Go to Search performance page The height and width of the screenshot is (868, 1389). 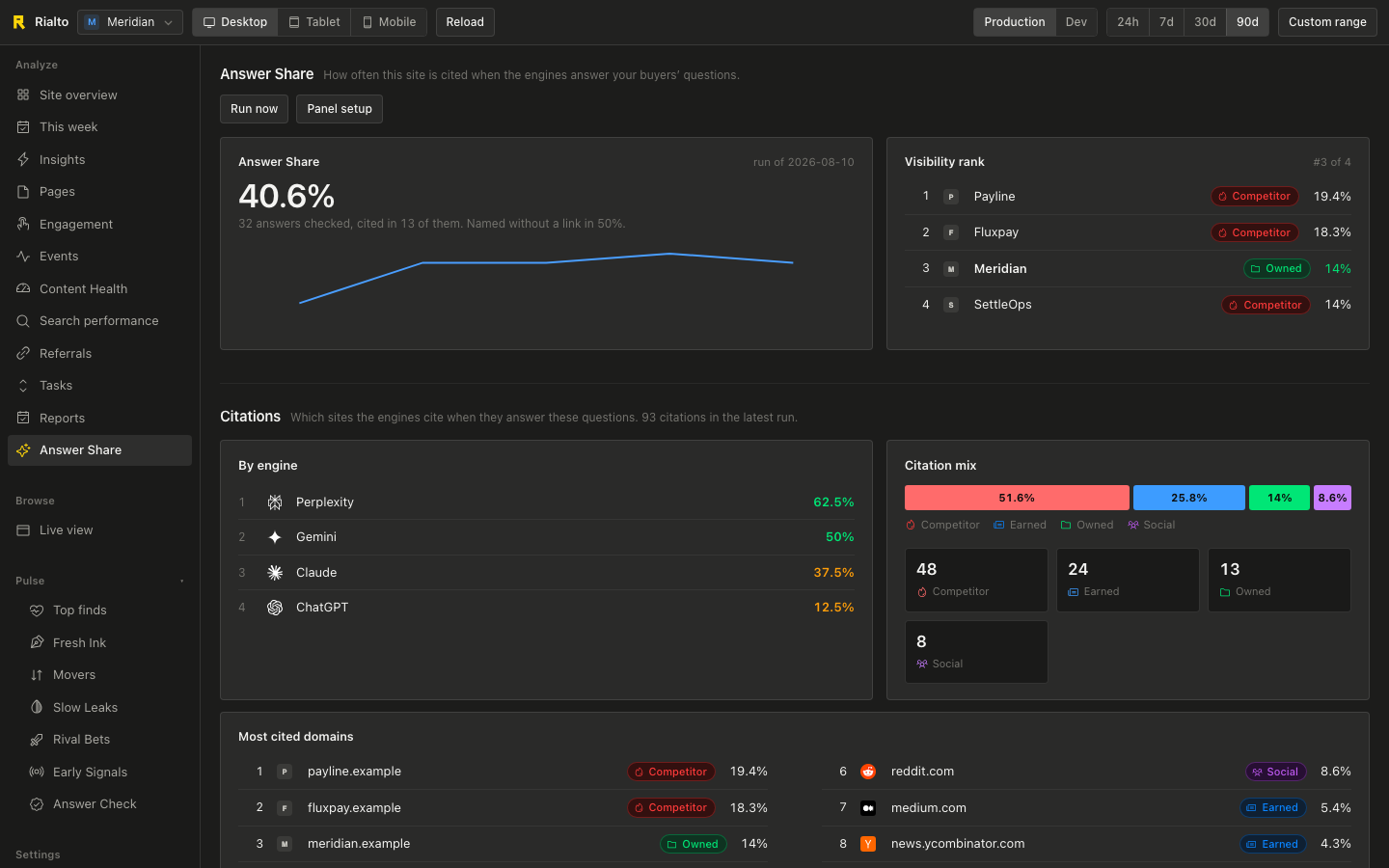pos(99,321)
